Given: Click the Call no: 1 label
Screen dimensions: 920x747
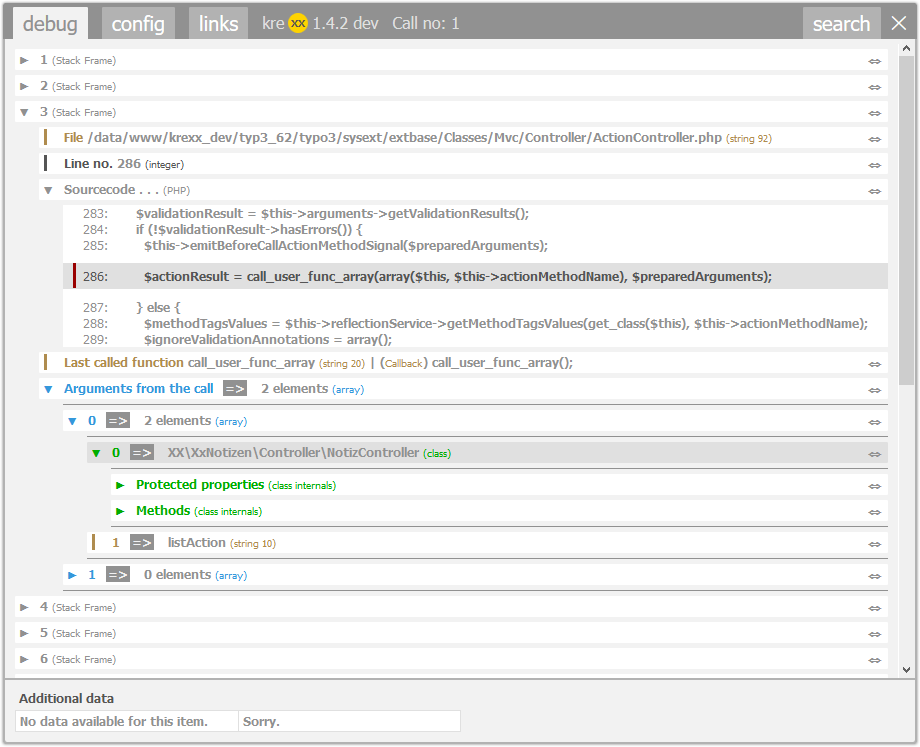Looking at the screenshot, I should pyautogui.click(x=425, y=23).
